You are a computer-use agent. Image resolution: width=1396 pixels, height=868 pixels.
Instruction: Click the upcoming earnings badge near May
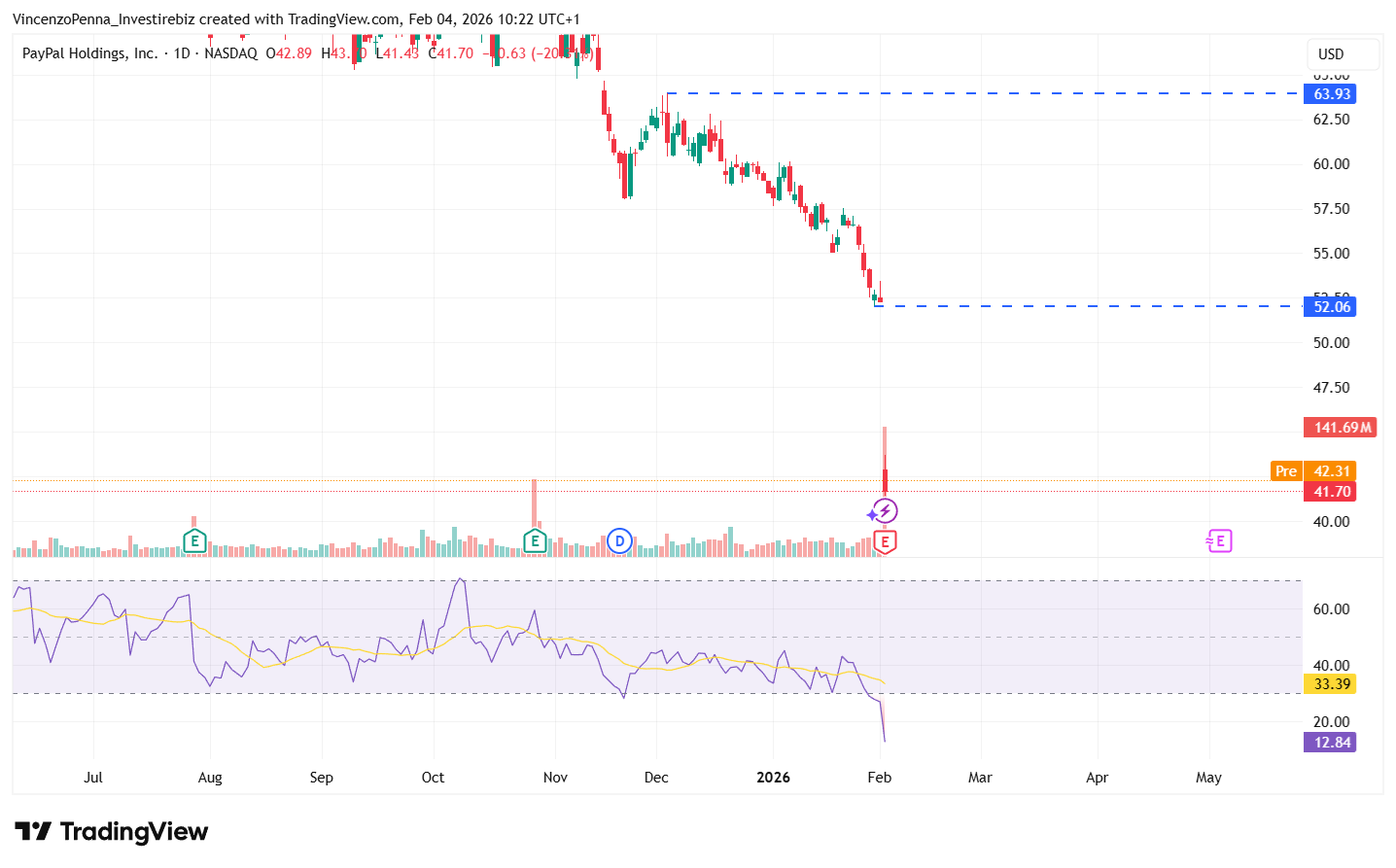click(x=1219, y=540)
